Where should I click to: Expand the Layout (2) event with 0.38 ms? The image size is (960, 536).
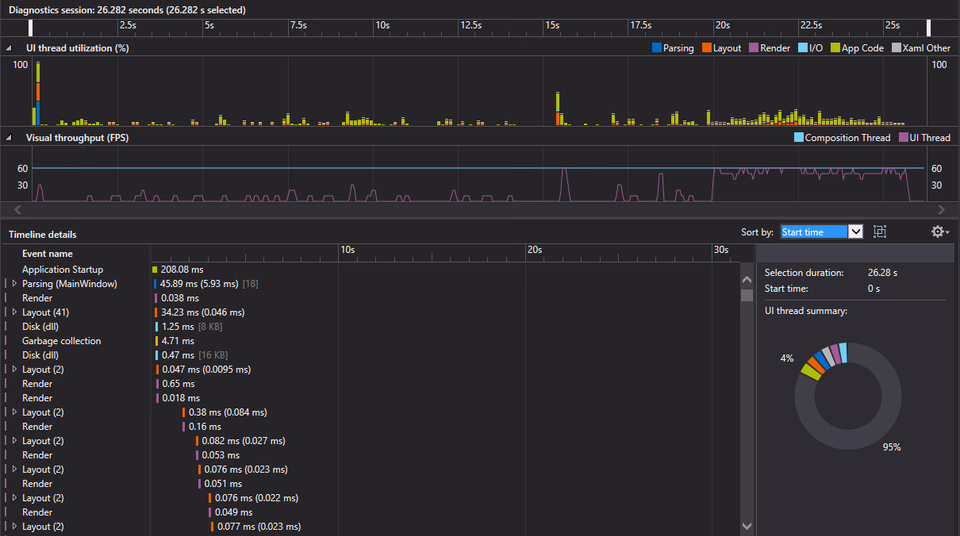coord(15,412)
